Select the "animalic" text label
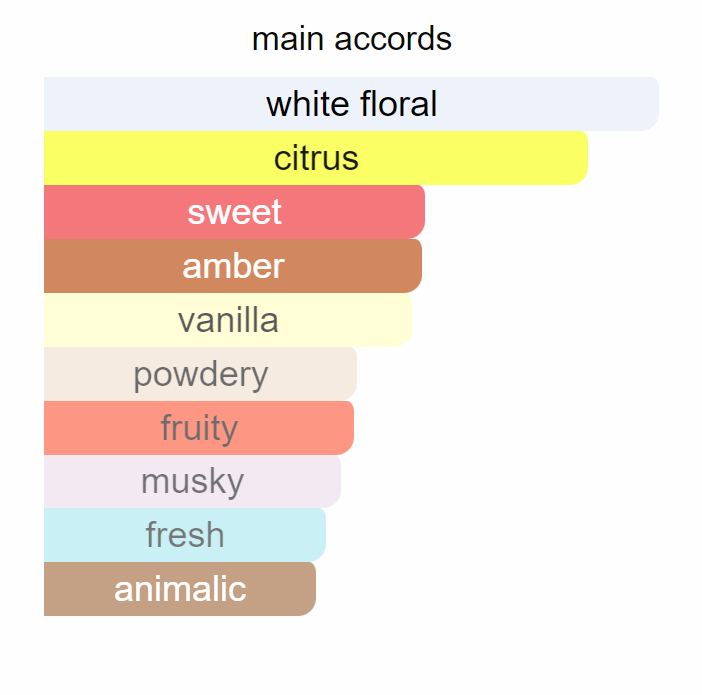The height and width of the screenshot is (695, 702). click(x=180, y=589)
